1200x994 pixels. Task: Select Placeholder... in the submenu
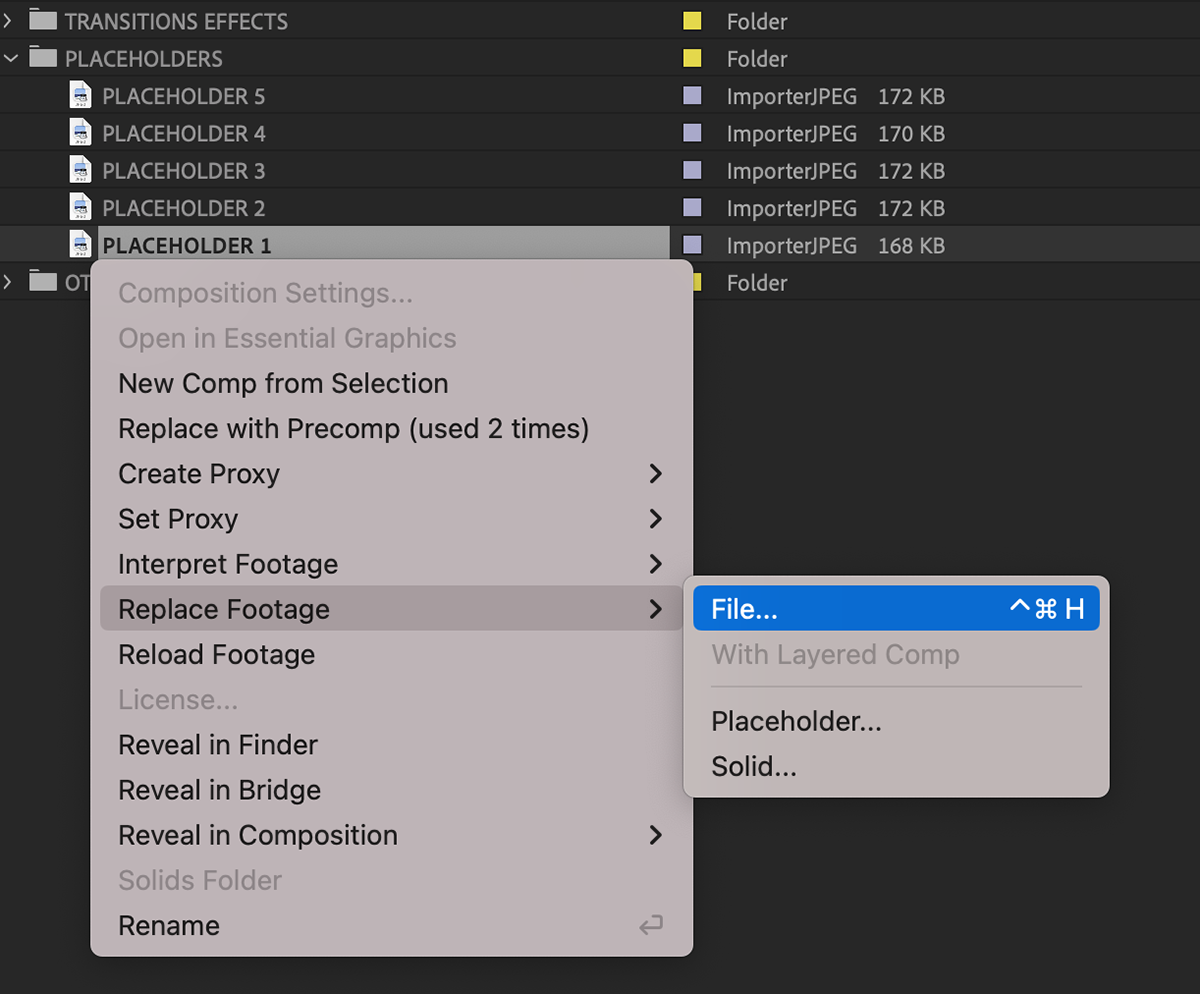point(796,721)
